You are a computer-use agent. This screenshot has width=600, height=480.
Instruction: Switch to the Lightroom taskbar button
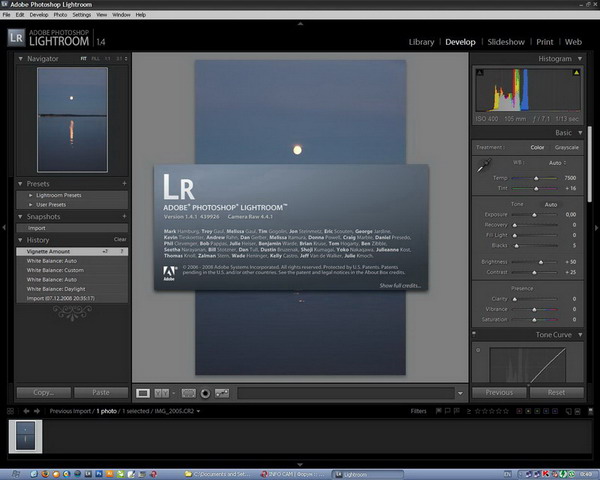point(367,475)
